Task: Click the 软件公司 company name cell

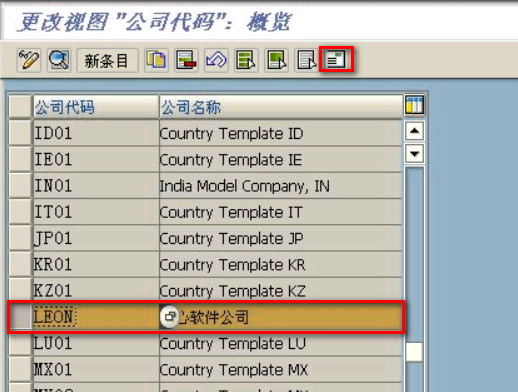Action: pos(281,317)
